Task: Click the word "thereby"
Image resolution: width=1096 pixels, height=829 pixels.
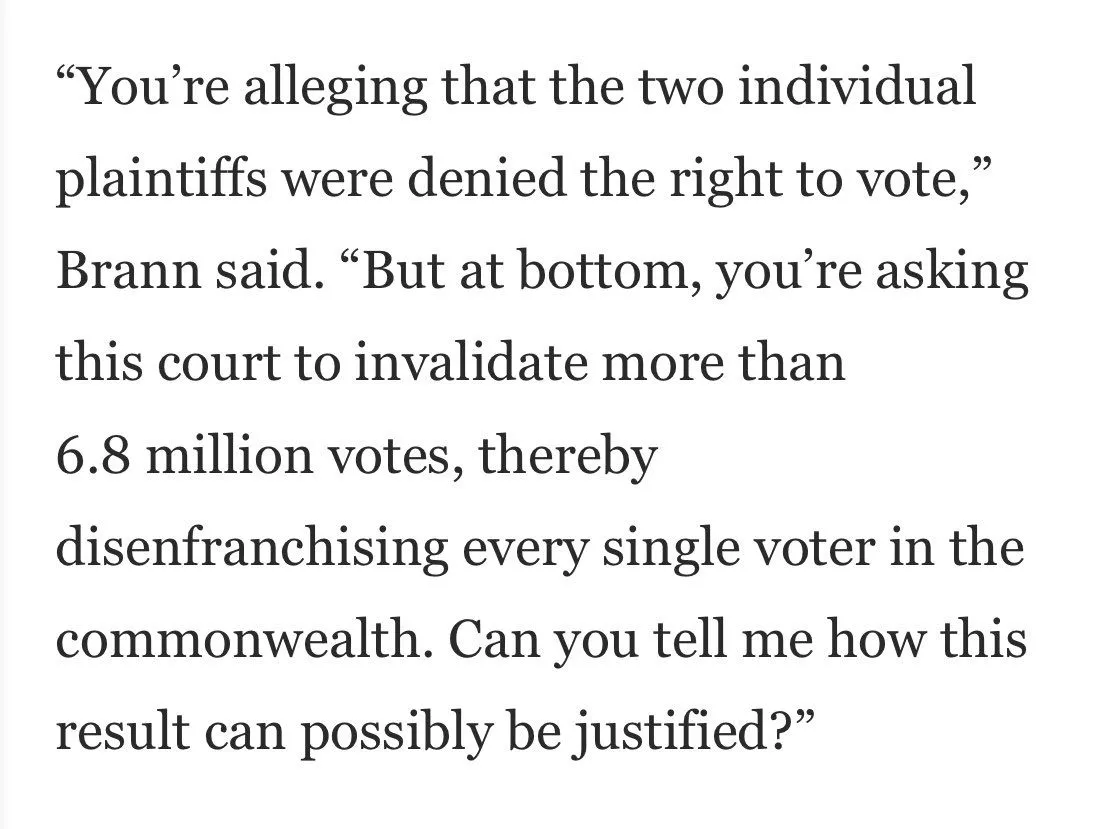Action: click(x=568, y=455)
